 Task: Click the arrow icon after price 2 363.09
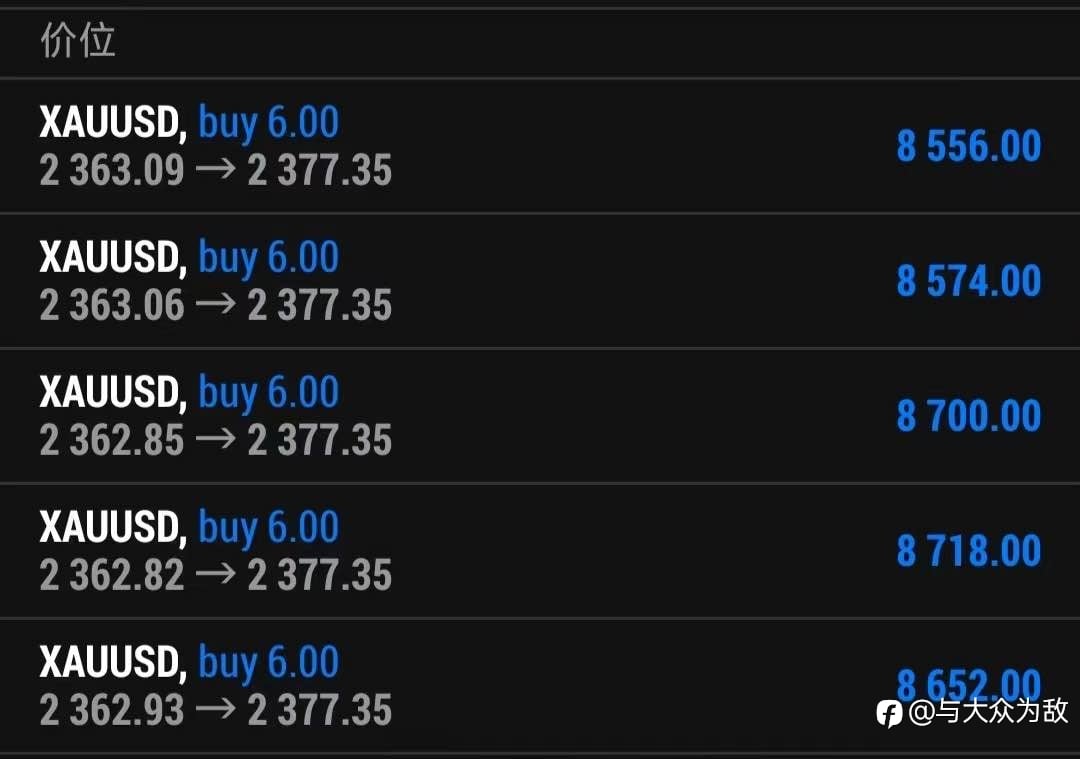(216, 168)
